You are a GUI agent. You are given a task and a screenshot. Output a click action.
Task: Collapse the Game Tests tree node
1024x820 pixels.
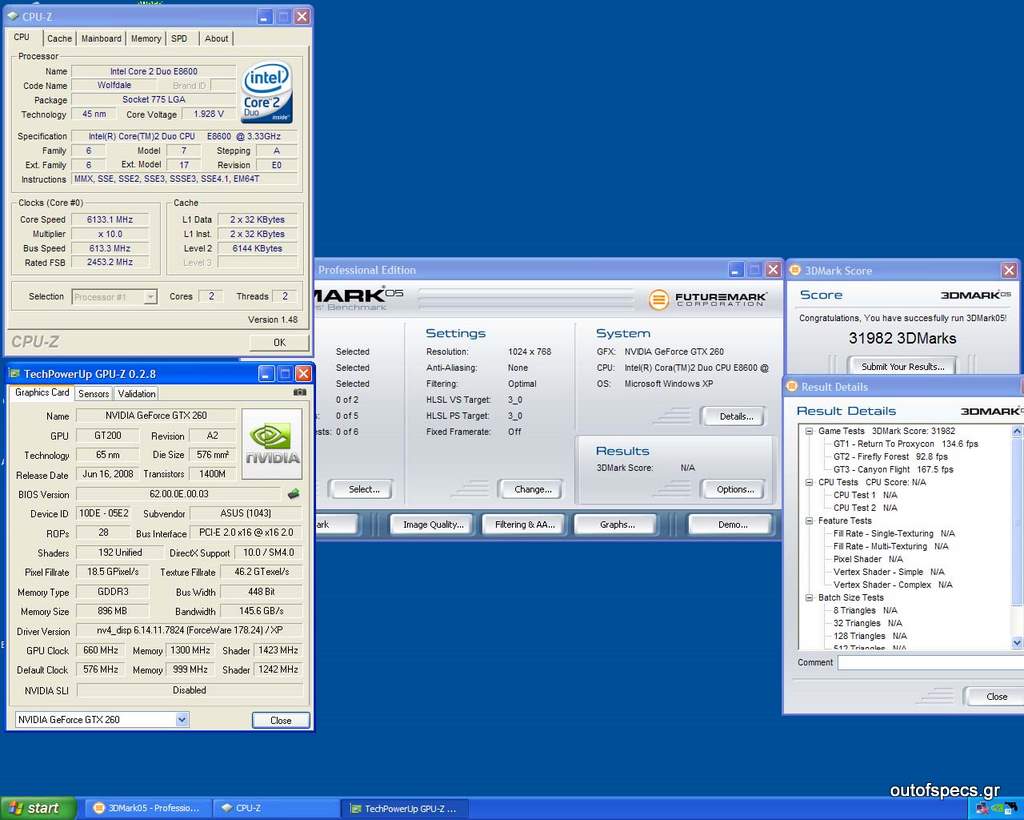point(809,431)
